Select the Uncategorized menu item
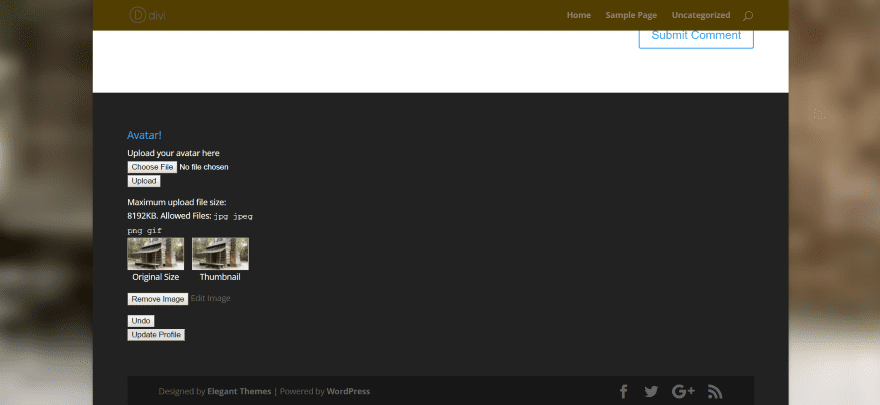 coord(701,15)
